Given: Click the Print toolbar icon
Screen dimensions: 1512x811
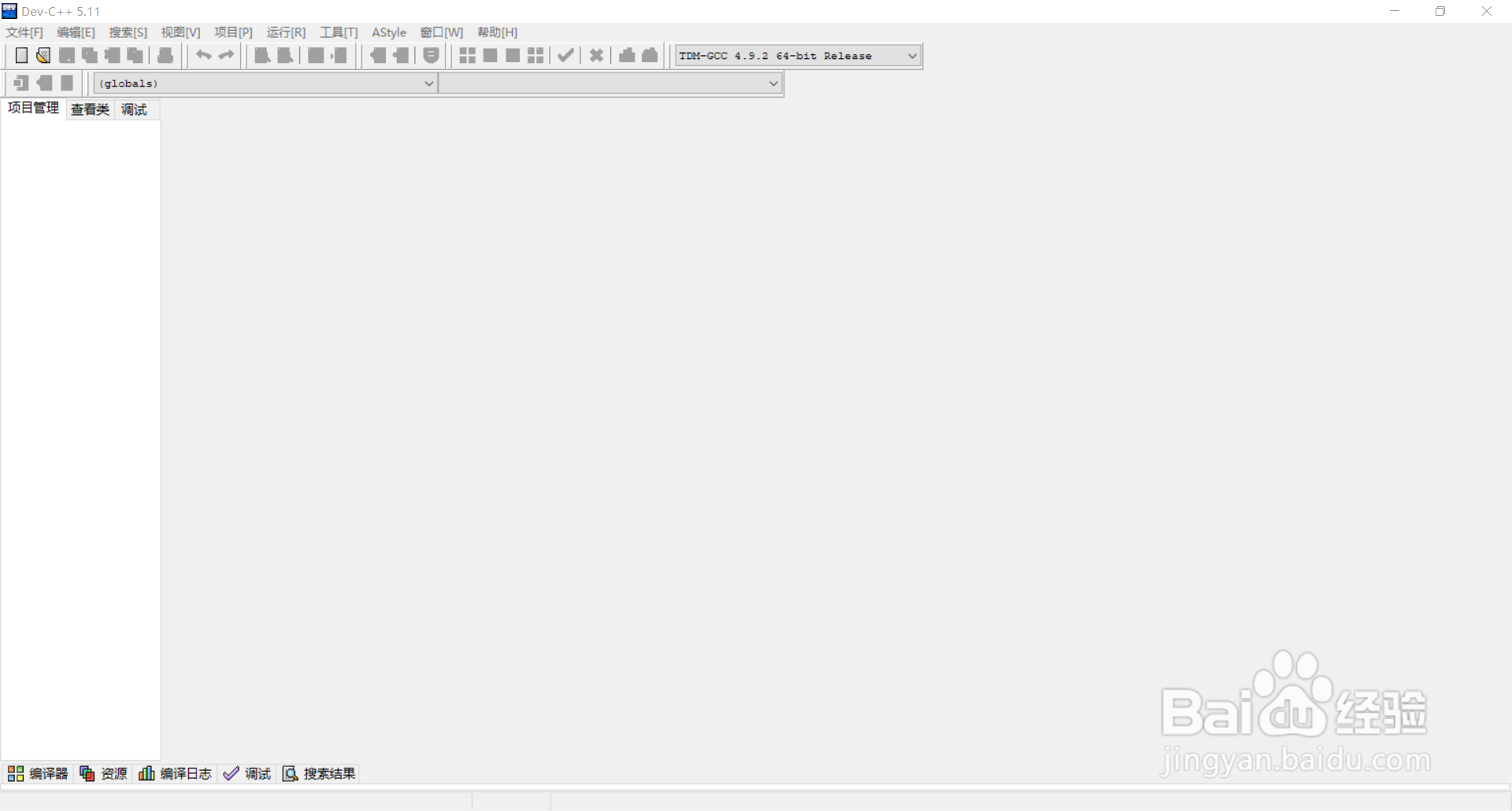Looking at the screenshot, I should 165,55.
